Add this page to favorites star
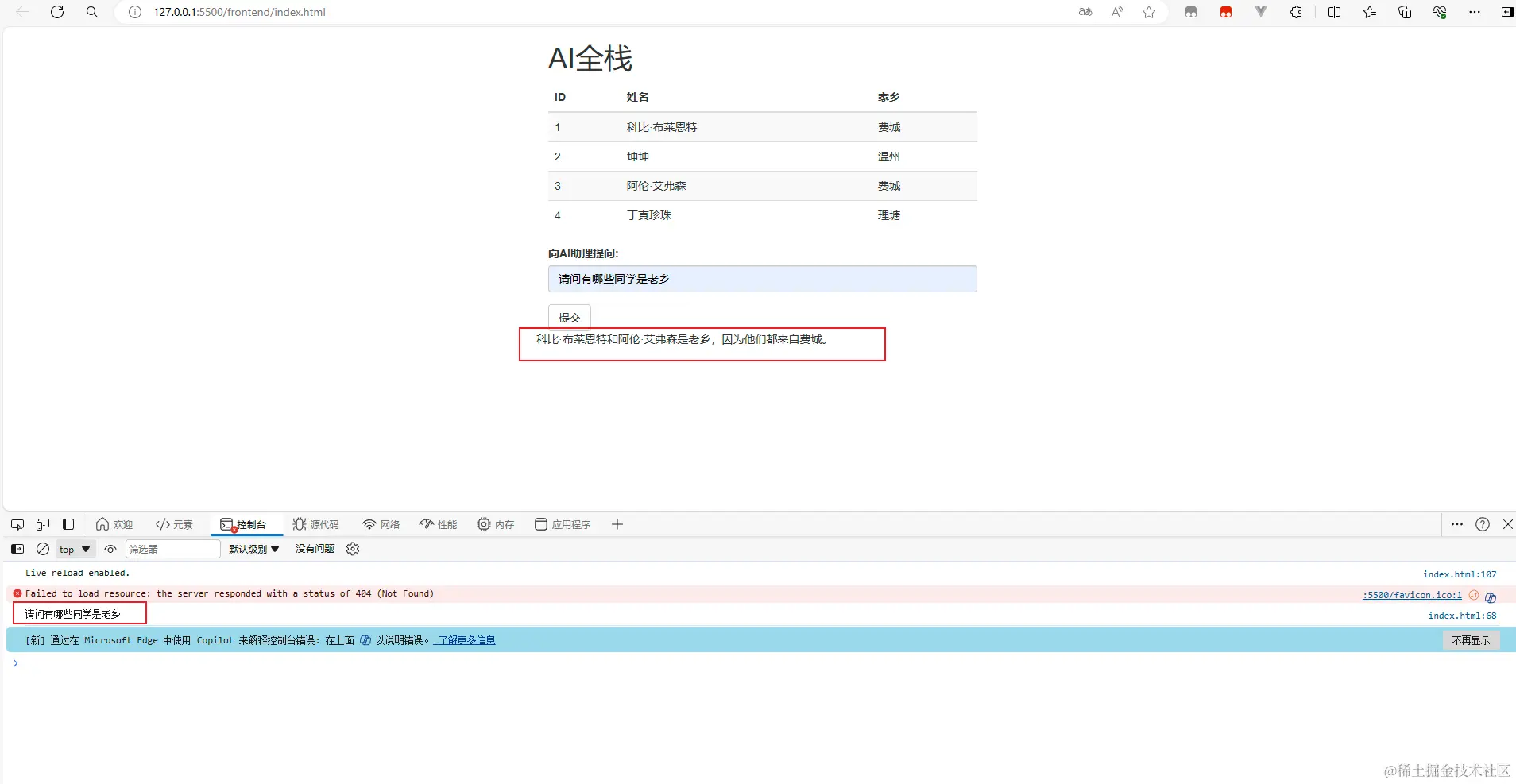The image size is (1516, 784). (x=1149, y=12)
